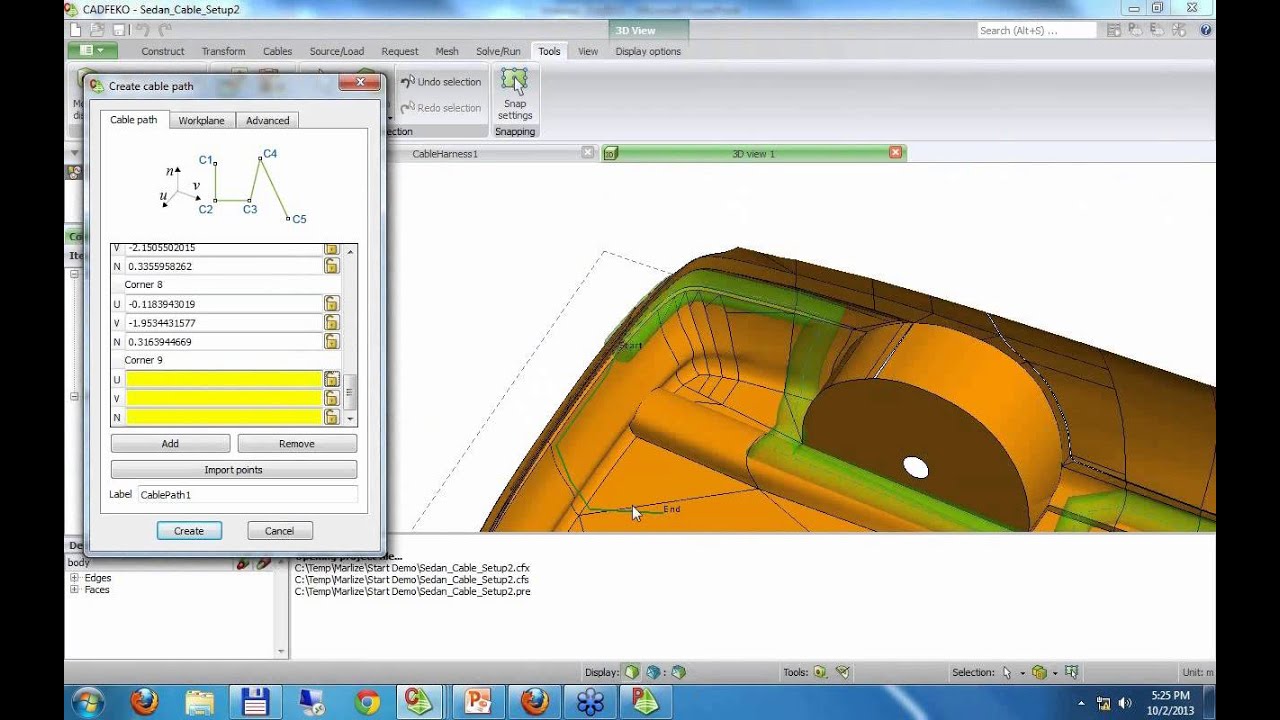Switch to the Workplane tab
This screenshot has height=720, width=1280.
tap(201, 121)
